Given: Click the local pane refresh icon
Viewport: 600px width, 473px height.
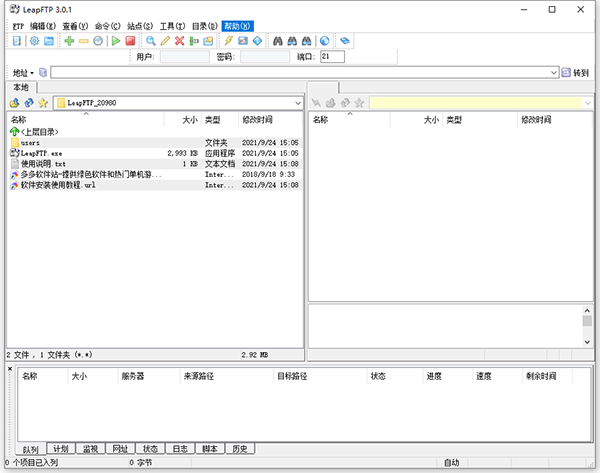Looking at the screenshot, I should 29,103.
